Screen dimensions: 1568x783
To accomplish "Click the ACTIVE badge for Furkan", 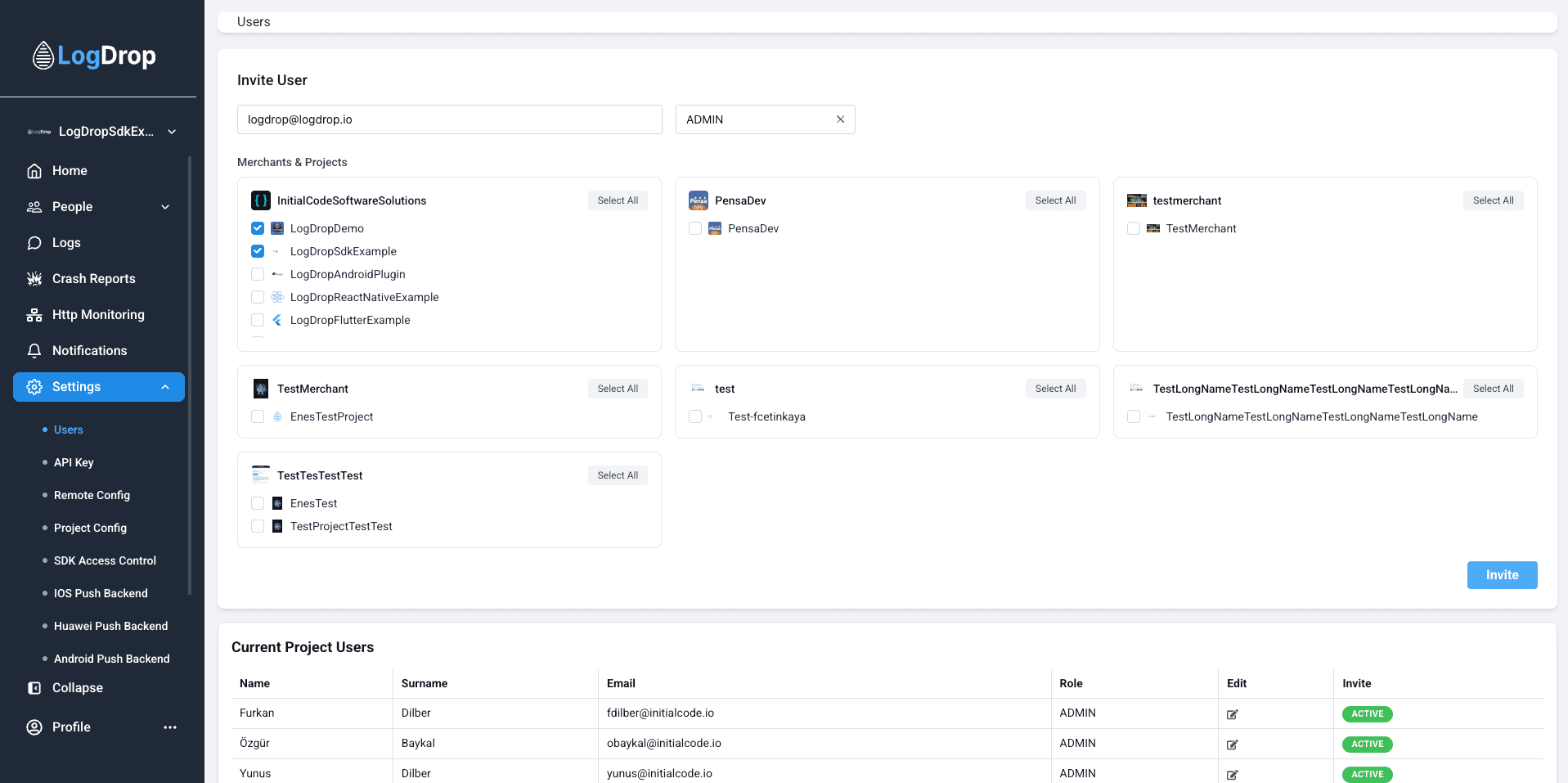I will click(x=1367, y=714).
